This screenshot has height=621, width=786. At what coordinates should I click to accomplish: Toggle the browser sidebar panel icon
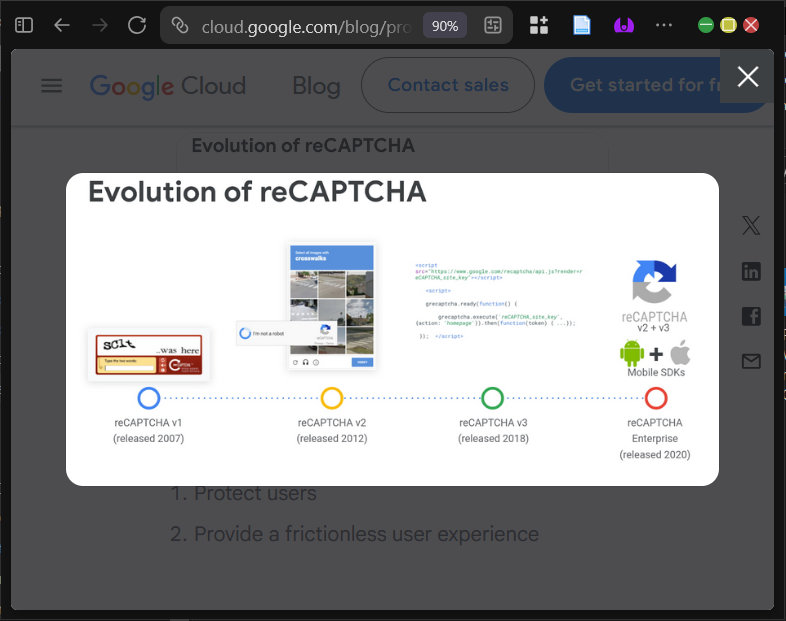24,25
